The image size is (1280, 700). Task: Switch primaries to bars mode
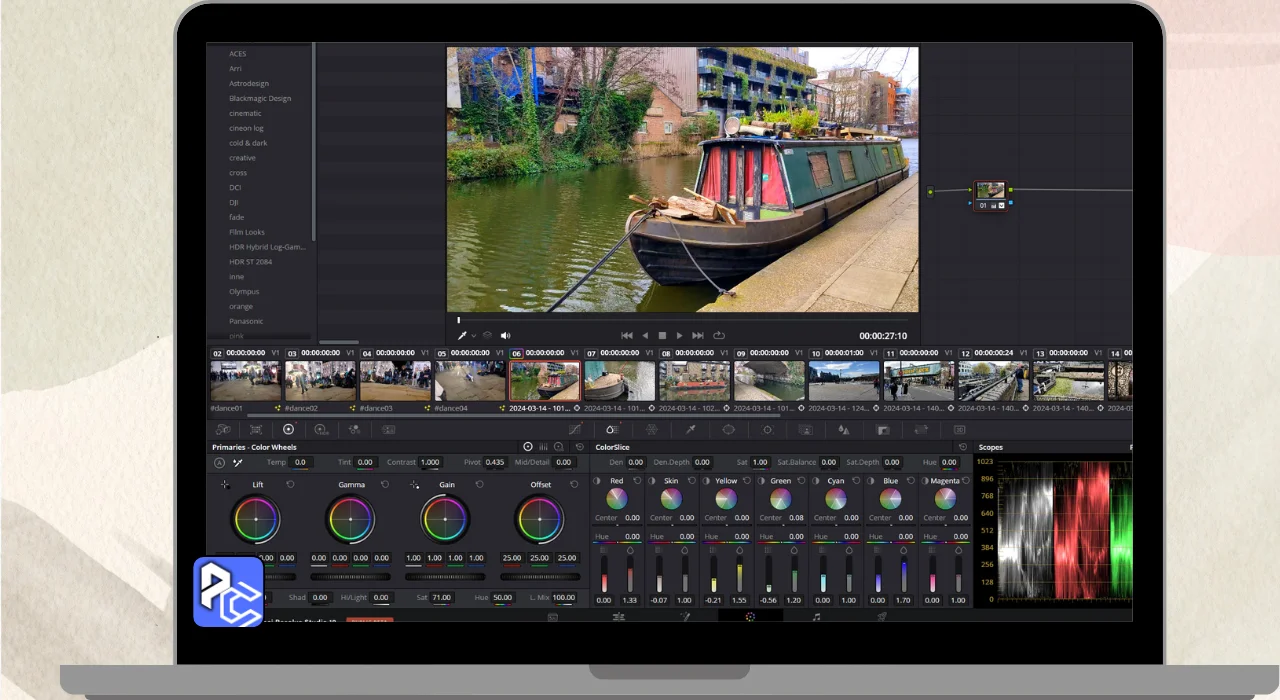tap(543, 447)
